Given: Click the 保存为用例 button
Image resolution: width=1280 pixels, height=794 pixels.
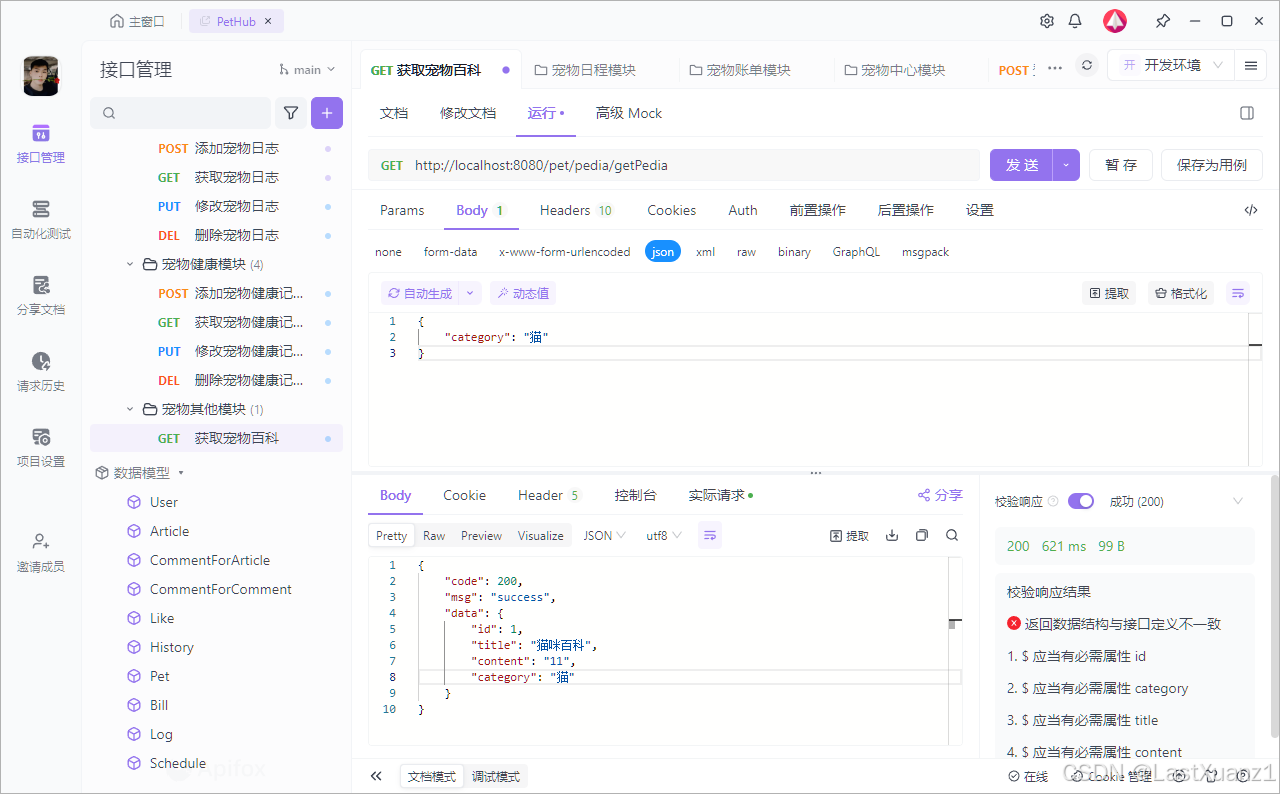Looking at the screenshot, I should [x=1211, y=164].
